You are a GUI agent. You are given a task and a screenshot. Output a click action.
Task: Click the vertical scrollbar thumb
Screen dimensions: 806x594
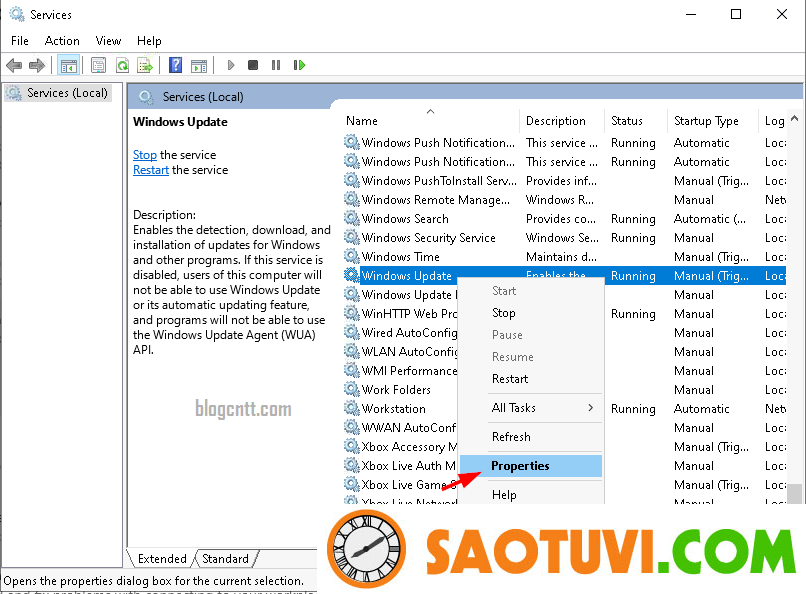click(x=794, y=494)
